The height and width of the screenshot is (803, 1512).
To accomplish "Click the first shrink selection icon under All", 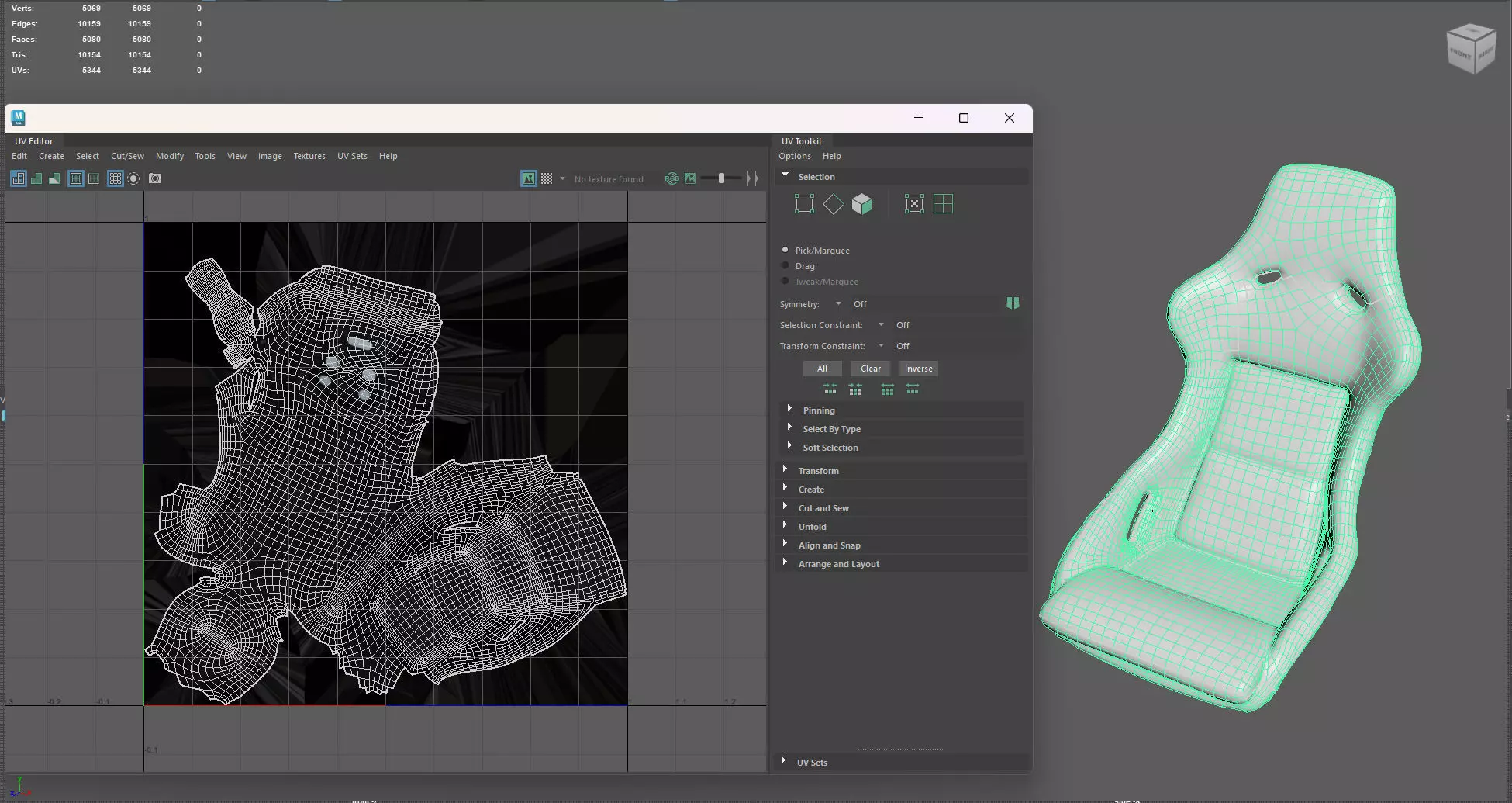I will tap(830, 389).
